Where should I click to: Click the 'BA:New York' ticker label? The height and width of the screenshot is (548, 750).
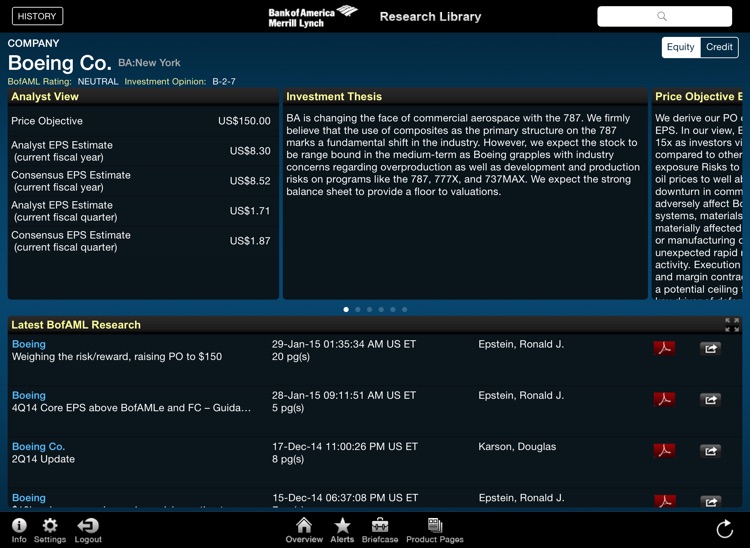149,63
